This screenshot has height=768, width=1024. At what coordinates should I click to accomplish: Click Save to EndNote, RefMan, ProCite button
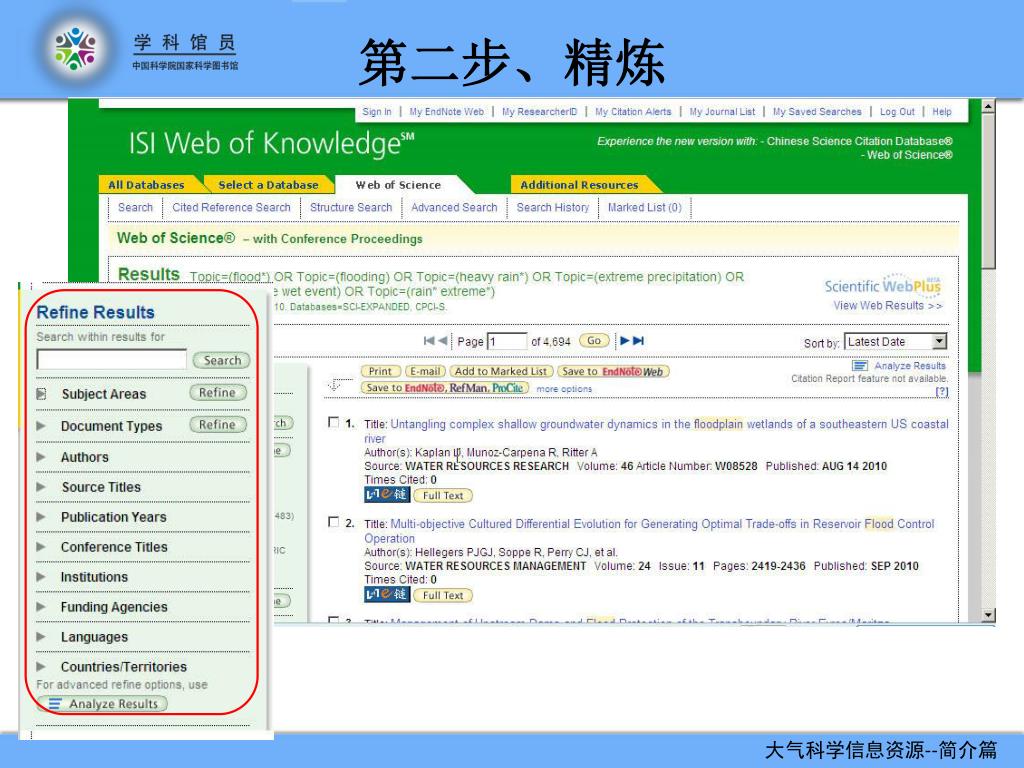445,387
